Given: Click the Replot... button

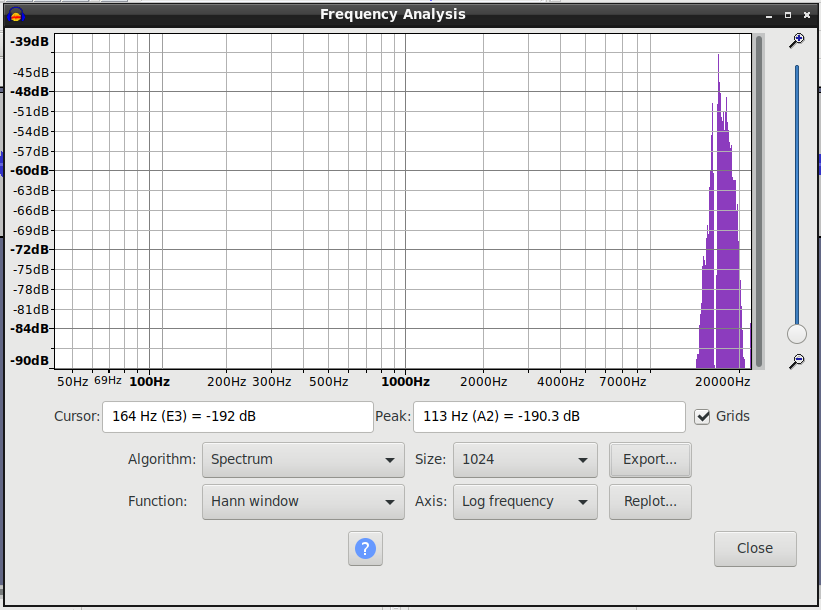Looking at the screenshot, I should [x=650, y=502].
